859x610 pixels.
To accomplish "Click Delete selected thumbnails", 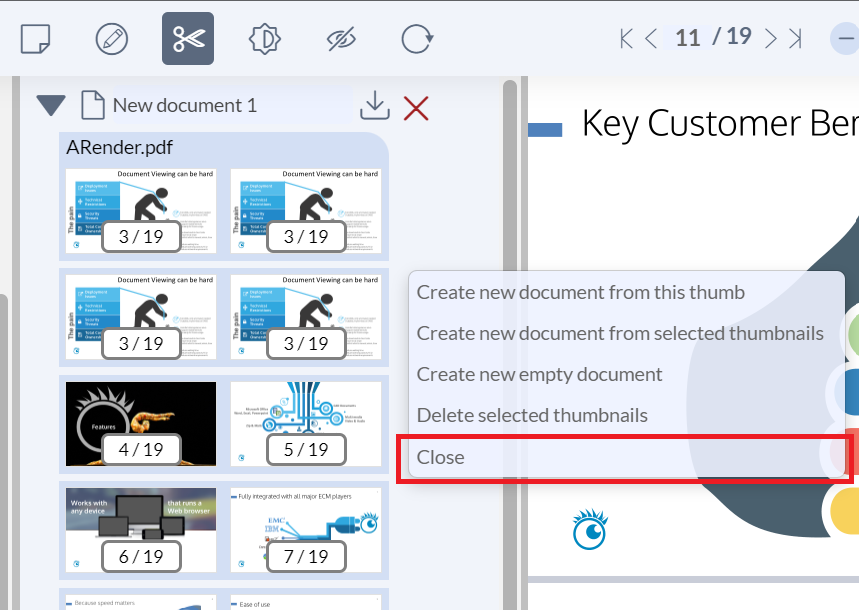I will [532, 415].
